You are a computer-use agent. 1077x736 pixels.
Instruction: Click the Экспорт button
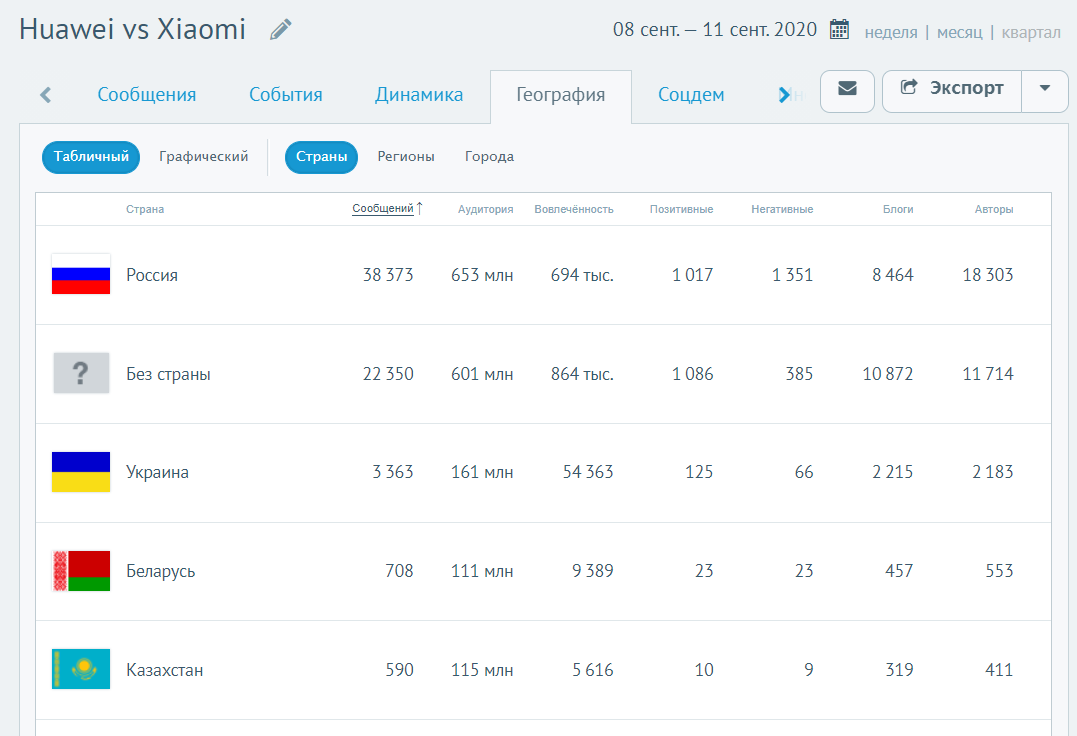(x=952, y=91)
